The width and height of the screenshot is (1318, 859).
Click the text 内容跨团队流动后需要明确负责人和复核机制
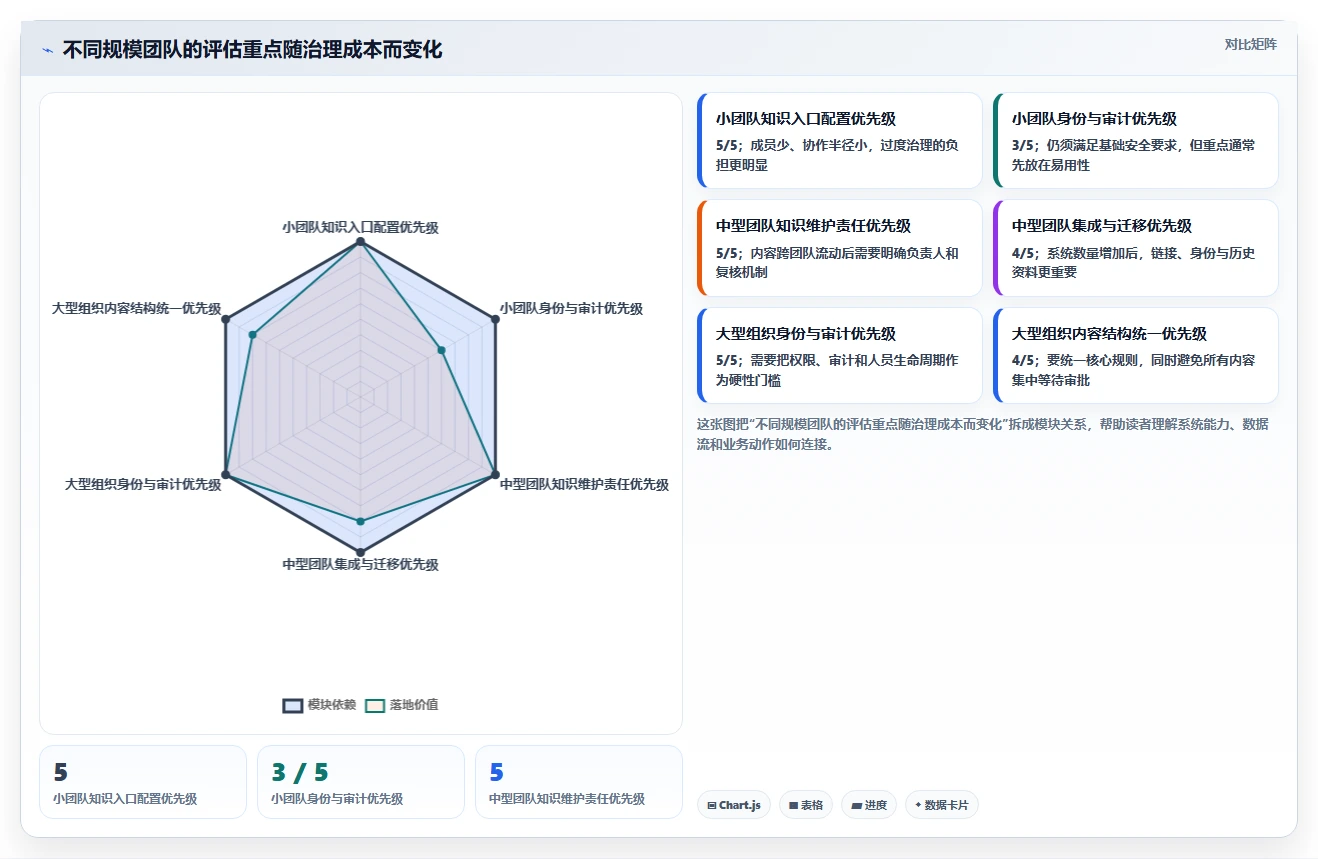[x=837, y=262]
